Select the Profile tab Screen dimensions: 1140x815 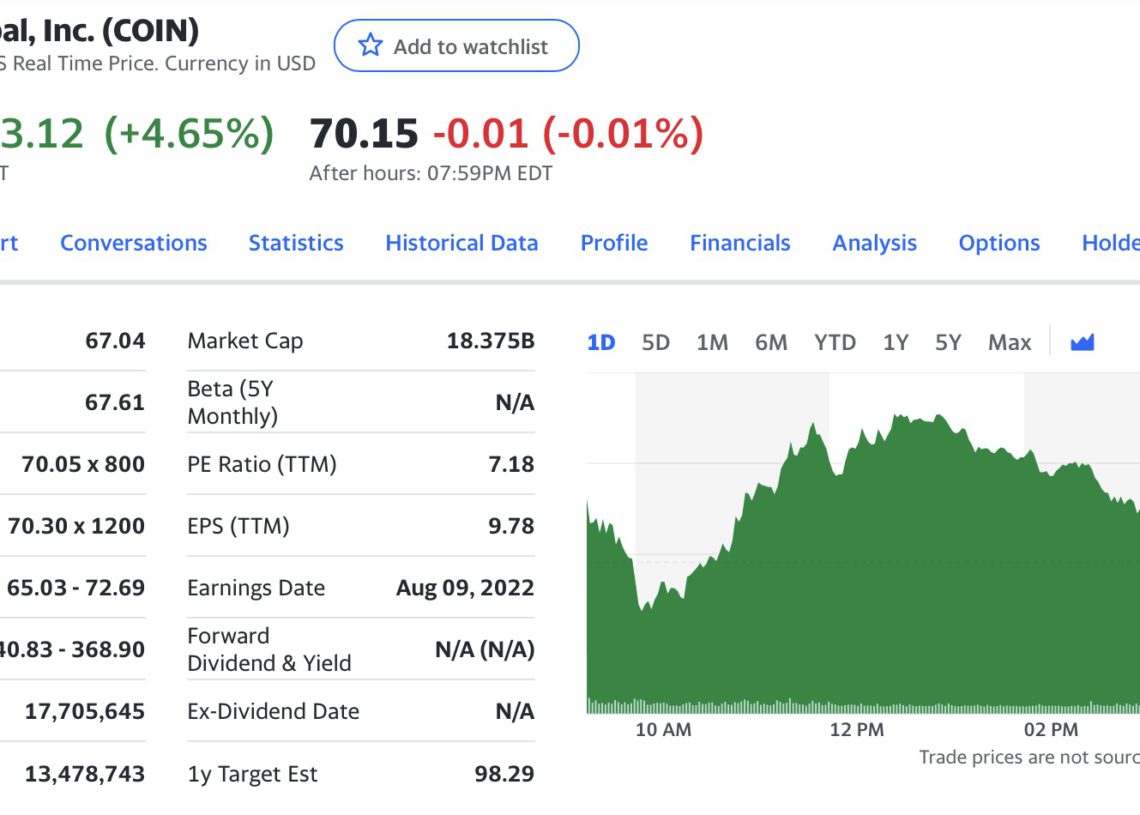(614, 243)
